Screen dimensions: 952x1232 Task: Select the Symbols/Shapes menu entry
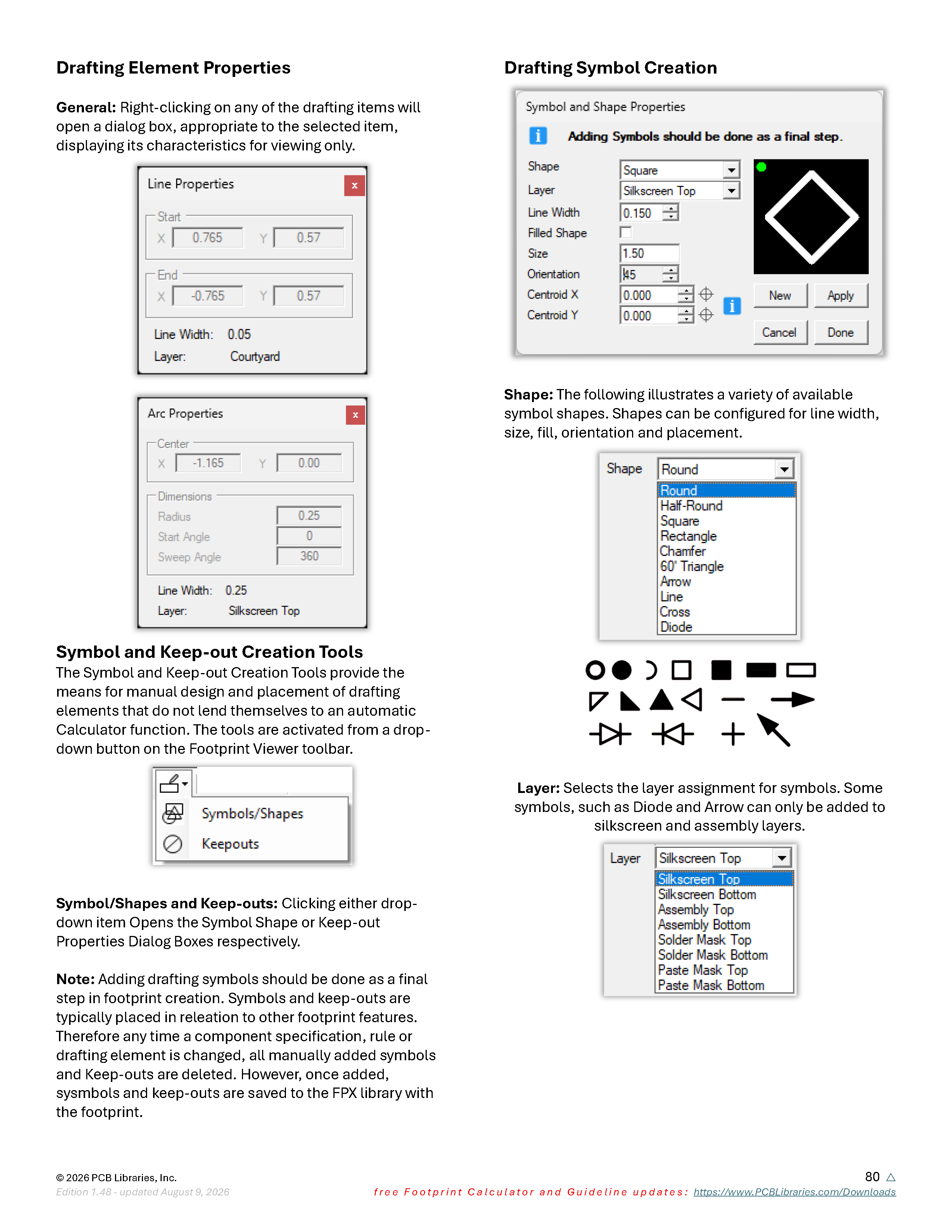coord(252,813)
